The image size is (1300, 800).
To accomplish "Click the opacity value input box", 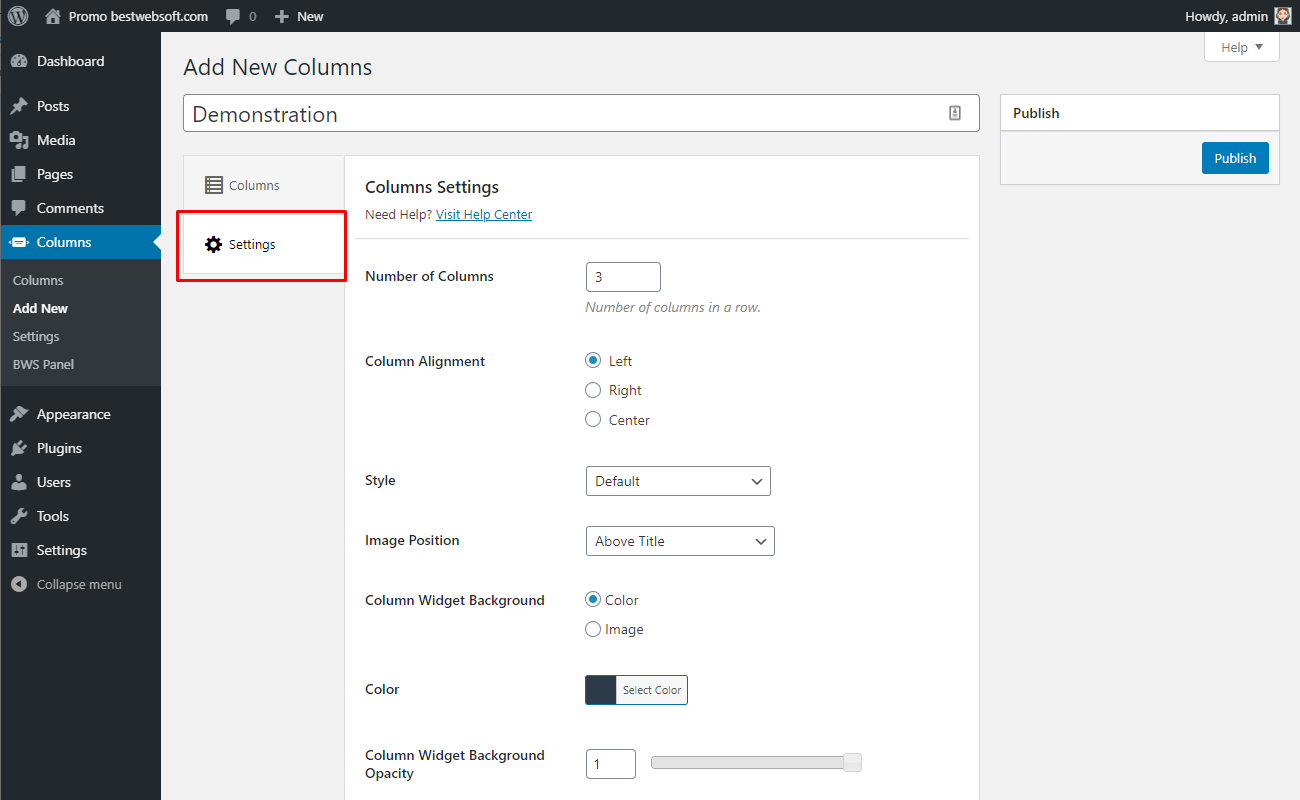I will [611, 764].
